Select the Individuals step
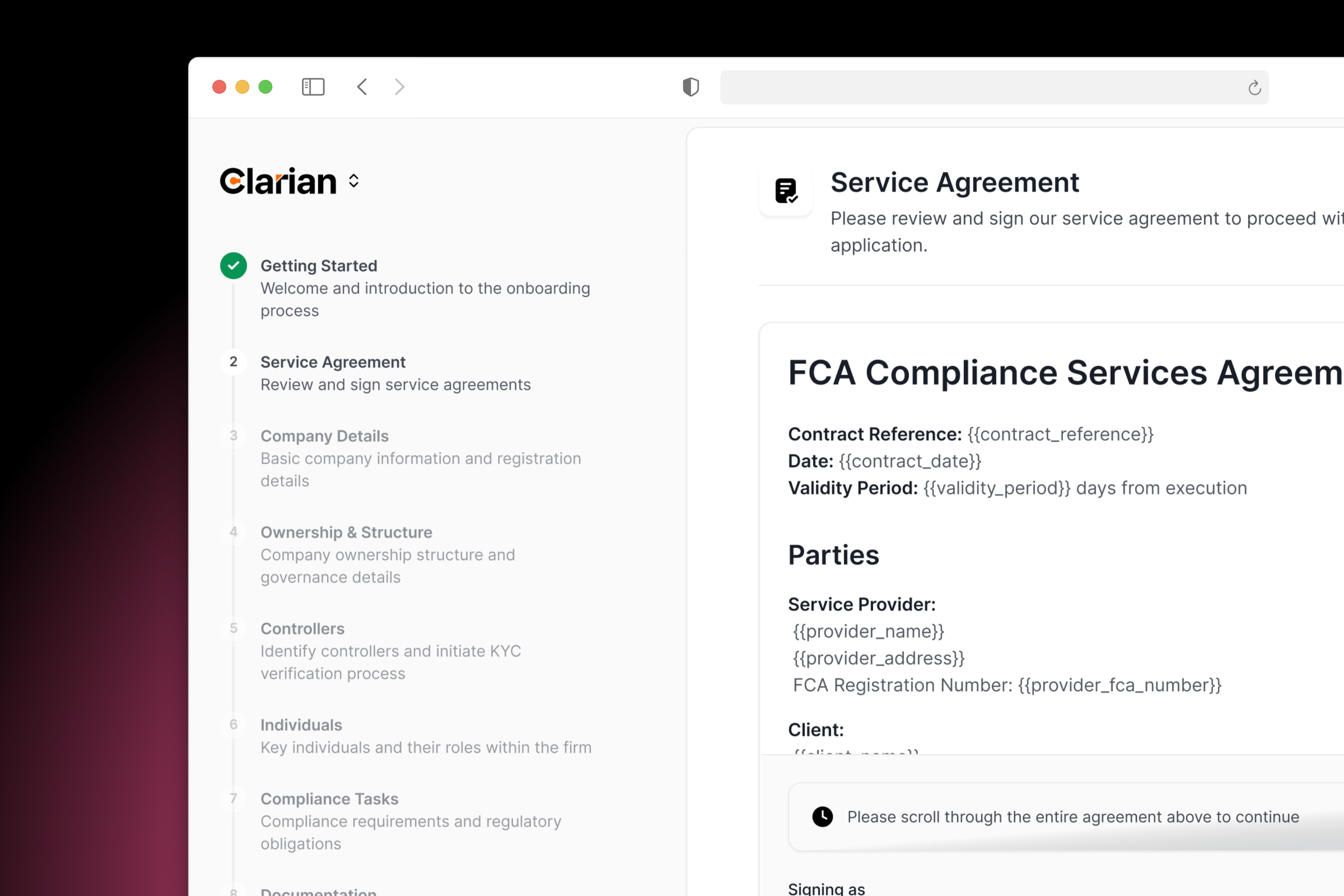This screenshot has height=896, width=1344. (426, 736)
